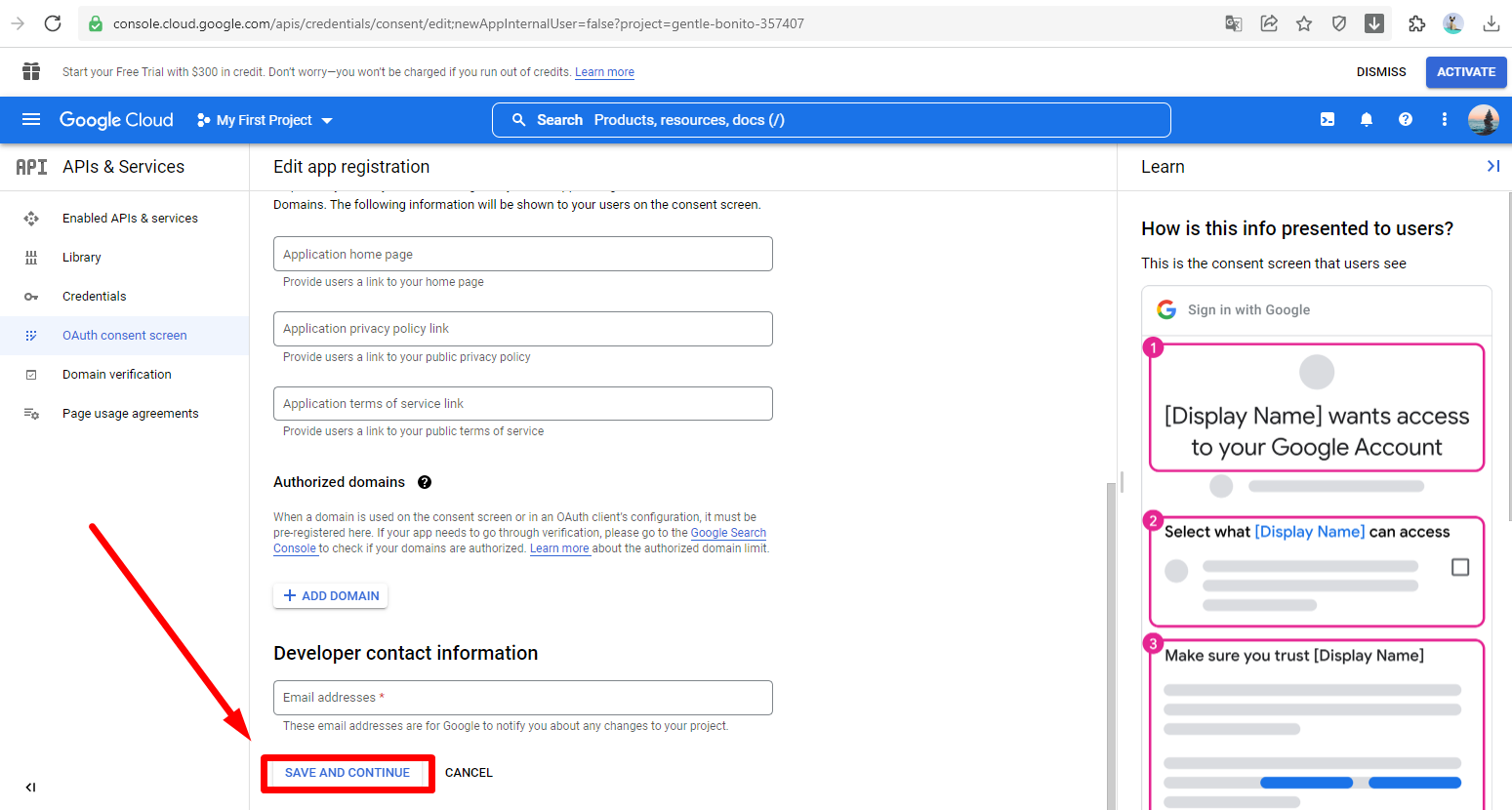Toggle the checkbox in consent preview
Viewport: 1512px width, 810px height.
[x=1460, y=567]
